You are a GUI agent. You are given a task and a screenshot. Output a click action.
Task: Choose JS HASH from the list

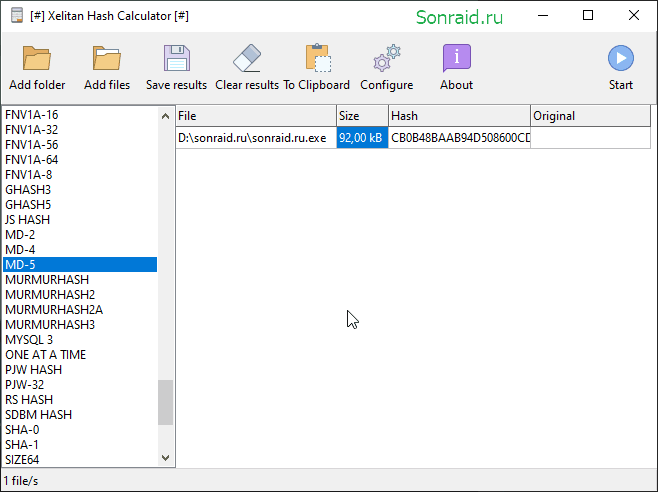pyautogui.click(x=80, y=220)
